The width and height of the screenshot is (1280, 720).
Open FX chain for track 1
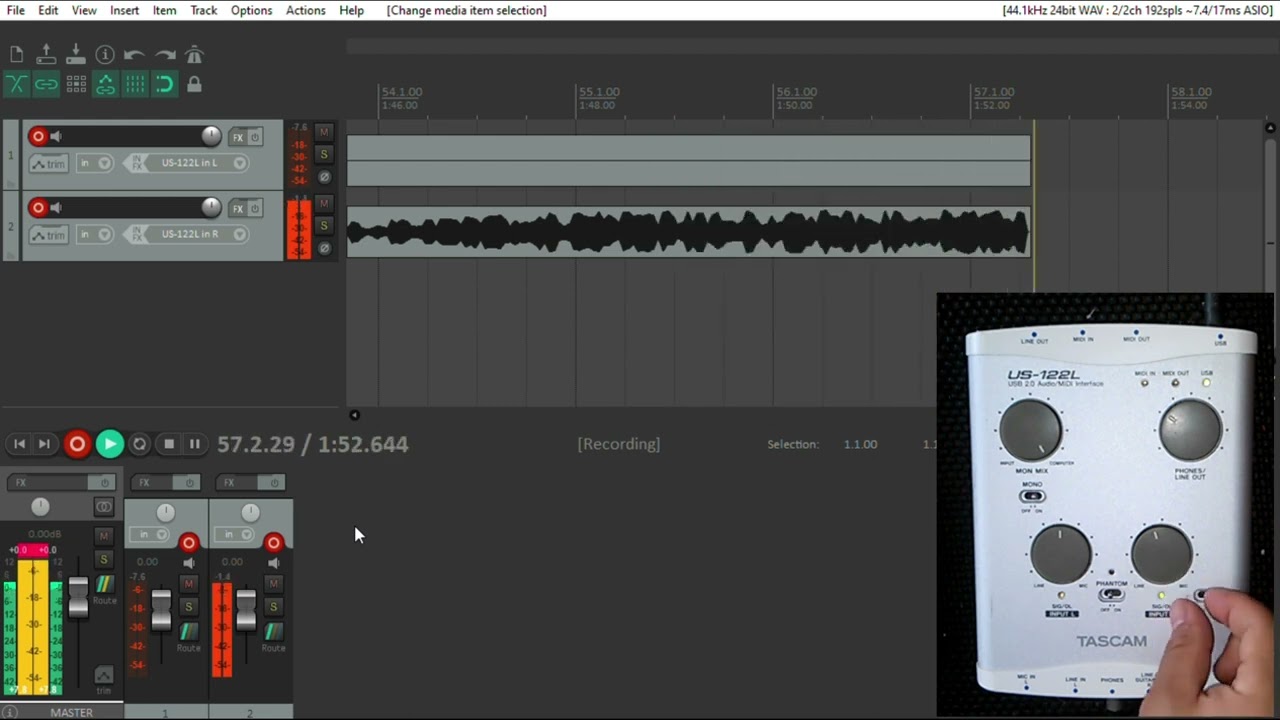[237, 137]
